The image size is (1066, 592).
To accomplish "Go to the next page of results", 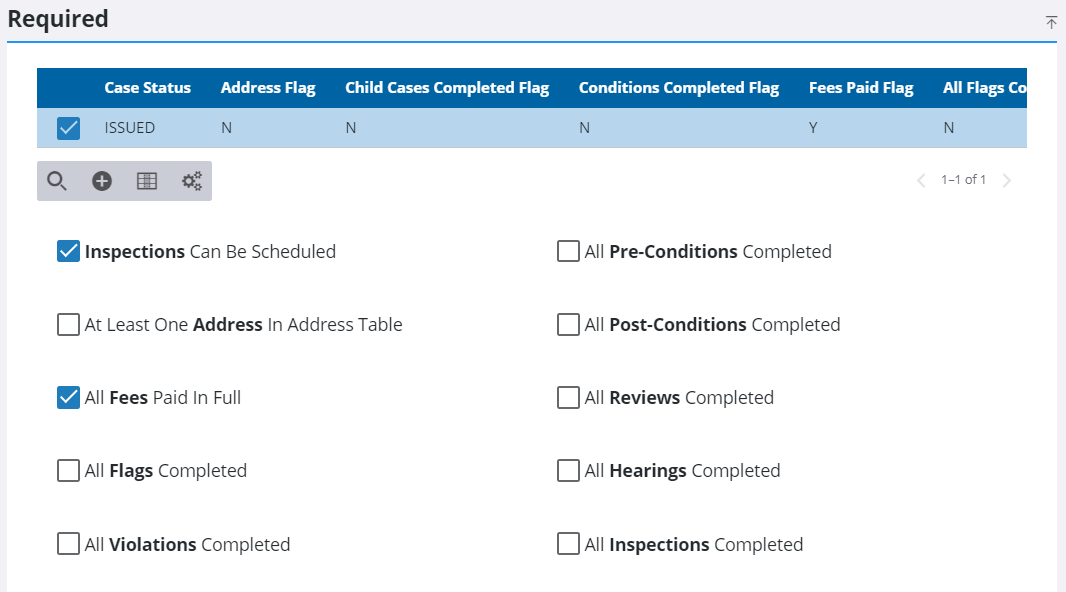I will pos(1007,181).
